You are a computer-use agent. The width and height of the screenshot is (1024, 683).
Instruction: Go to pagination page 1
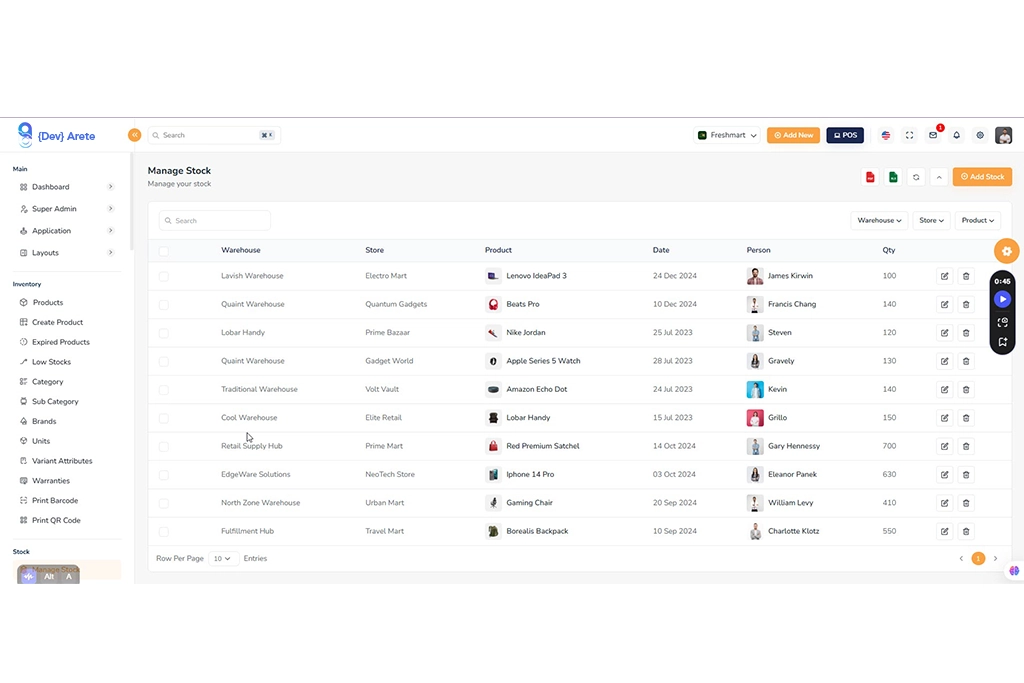[978, 559]
